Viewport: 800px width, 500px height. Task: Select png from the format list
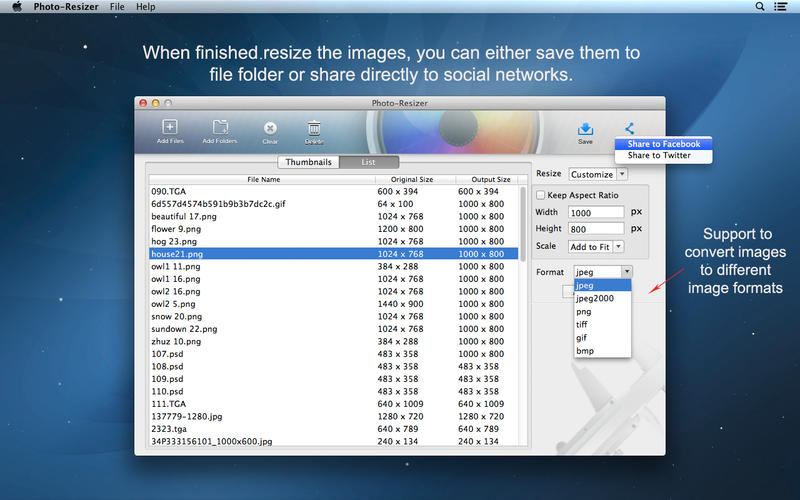click(582, 311)
